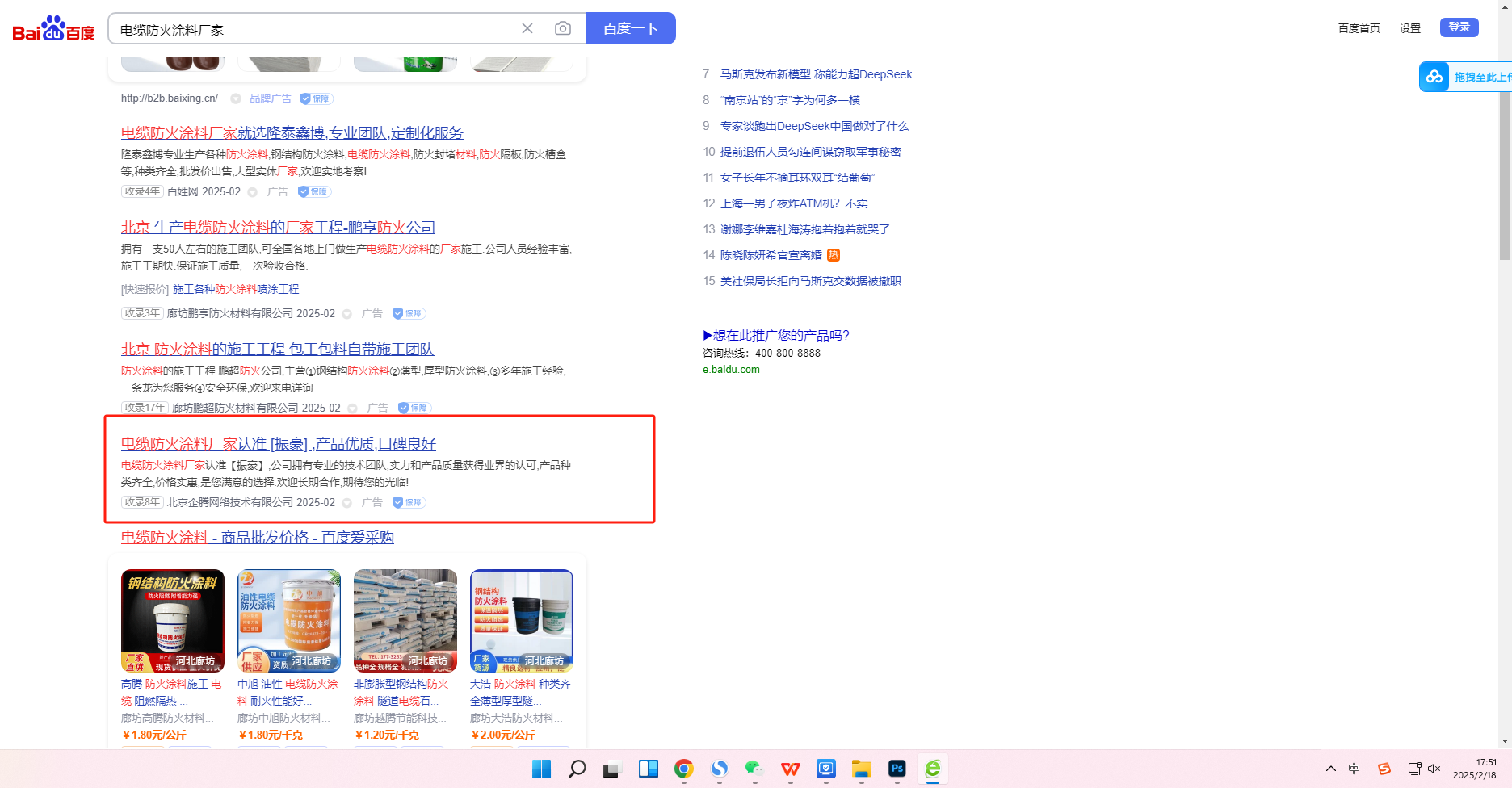Expand the hidden system tray icons chevron
This screenshot has width=1512, height=788.
pyautogui.click(x=1331, y=769)
